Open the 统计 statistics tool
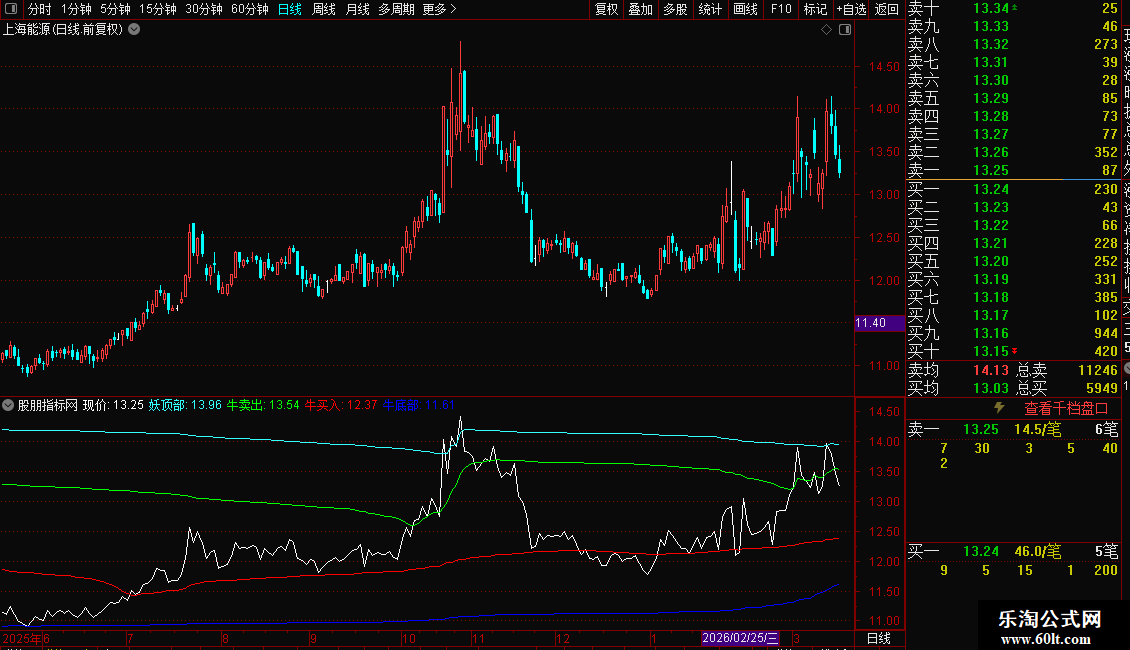 click(710, 9)
